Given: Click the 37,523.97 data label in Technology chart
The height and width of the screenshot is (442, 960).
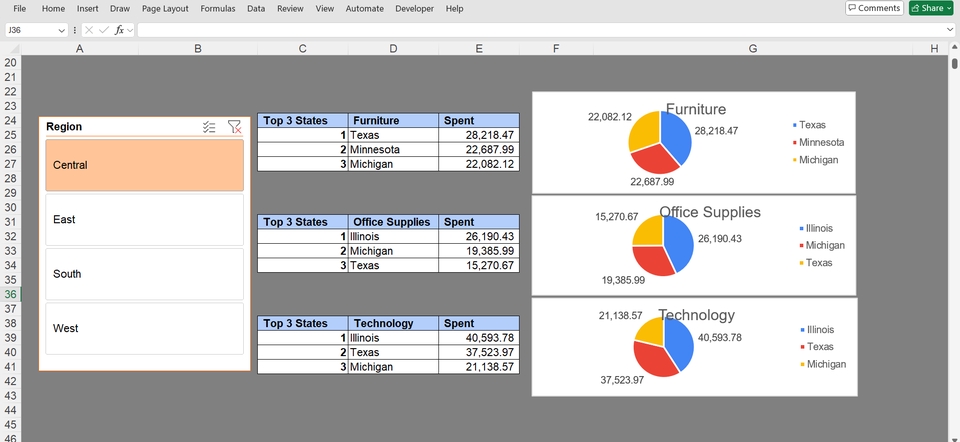Looking at the screenshot, I should (622, 380).
